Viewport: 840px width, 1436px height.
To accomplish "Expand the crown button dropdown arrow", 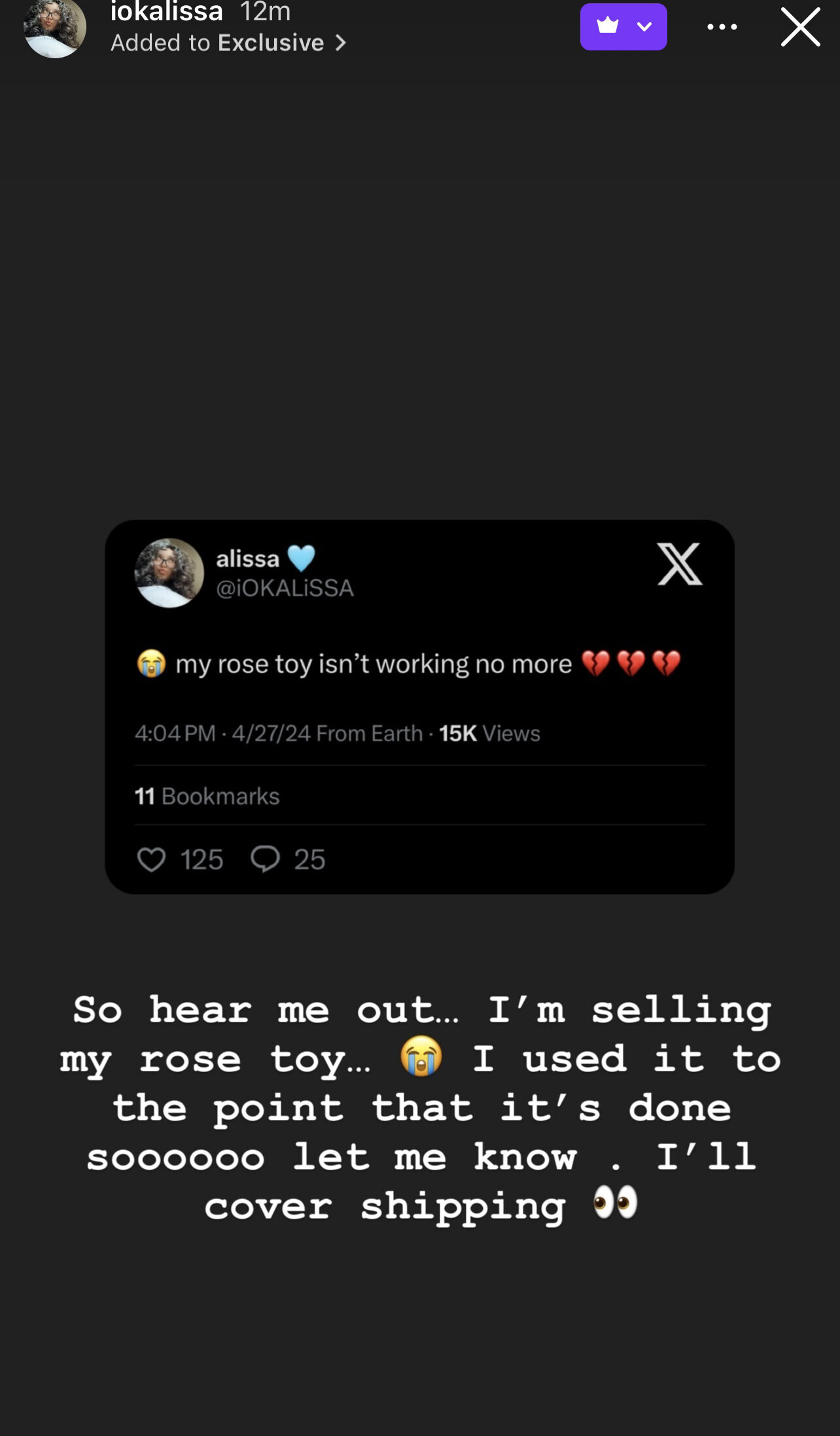I will (x=644, y=26).
